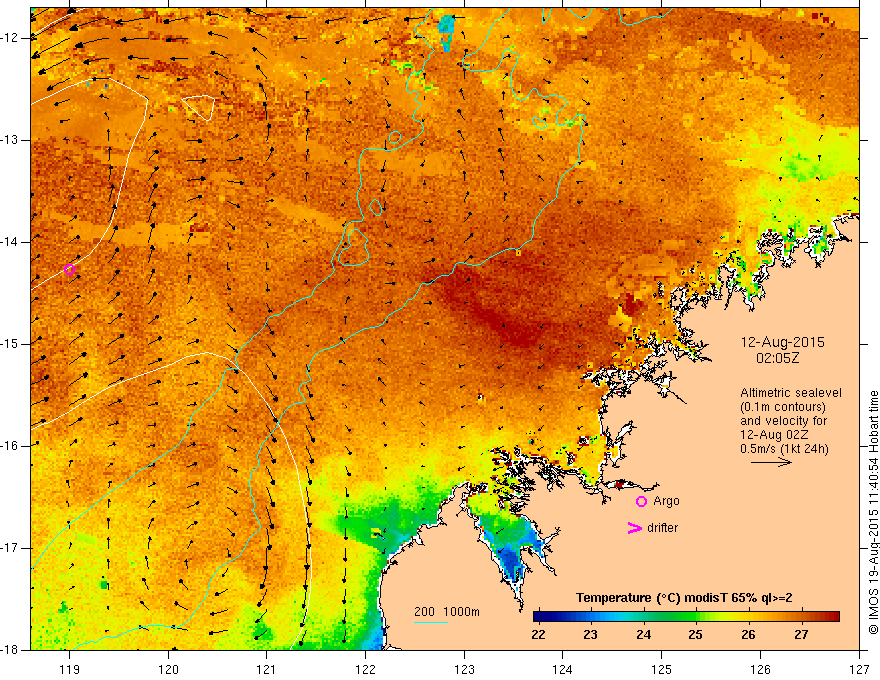Click the Argo legend circle symbol
This screenshot has height=680, width=880.
641,502
